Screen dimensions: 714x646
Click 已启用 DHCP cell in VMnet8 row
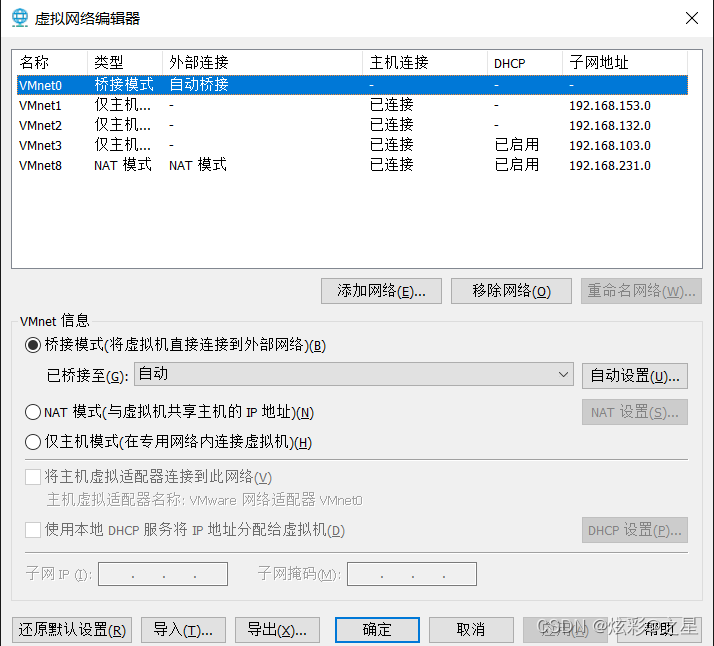(x=516, y=165)
